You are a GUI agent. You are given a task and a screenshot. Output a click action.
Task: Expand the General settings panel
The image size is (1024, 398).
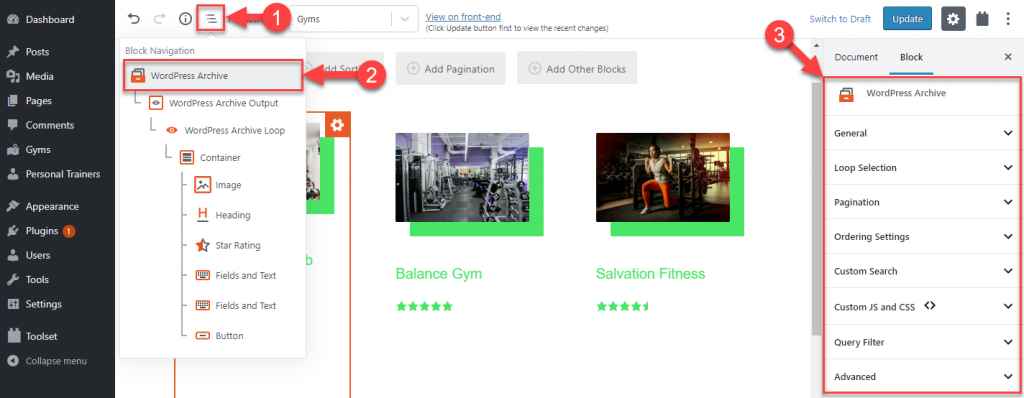coord(922,133)
